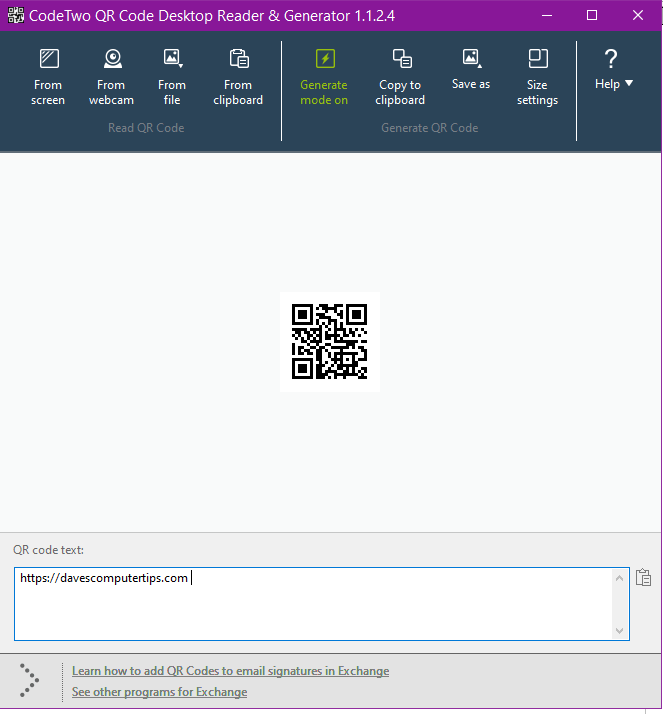Screen dimensions: 663x714
Task: Scan a QR code From webcam
Action: pos(112,77)
